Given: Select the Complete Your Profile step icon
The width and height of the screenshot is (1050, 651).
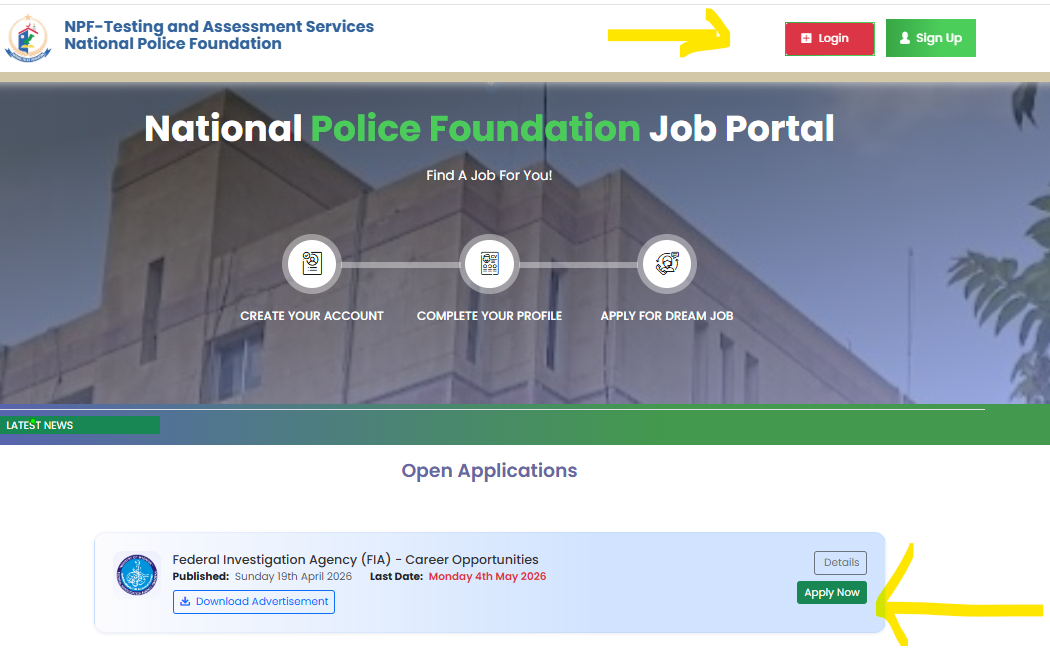Looking at the screenshot, I should tap(489, 263).
